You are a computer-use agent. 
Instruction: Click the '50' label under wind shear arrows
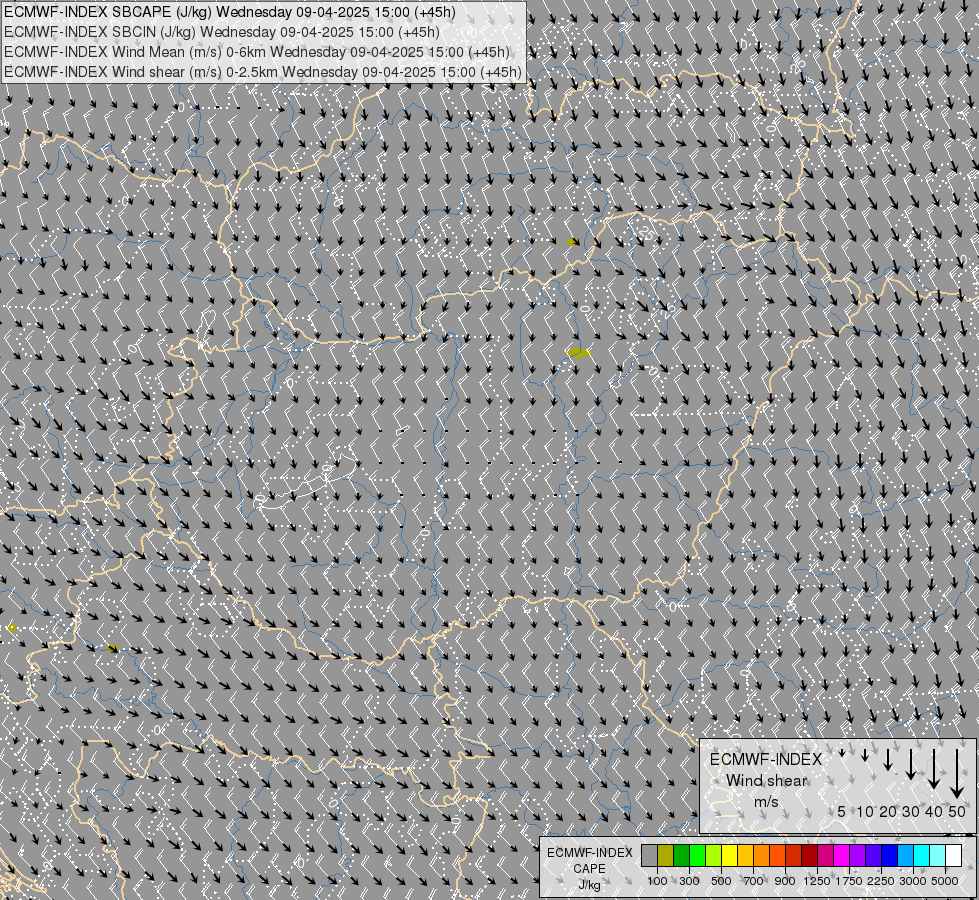pyautogui.click(x=957, y=811)
